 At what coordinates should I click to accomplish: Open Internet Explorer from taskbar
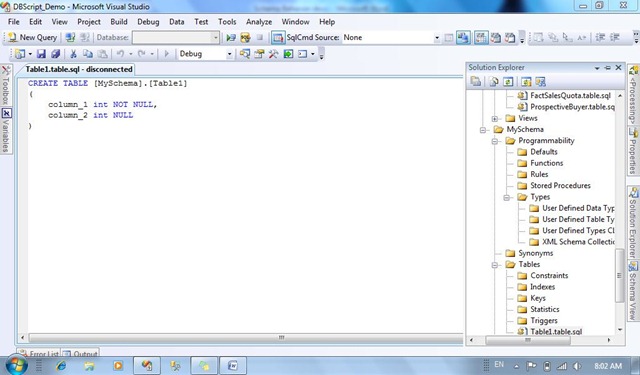click(61, 366)
